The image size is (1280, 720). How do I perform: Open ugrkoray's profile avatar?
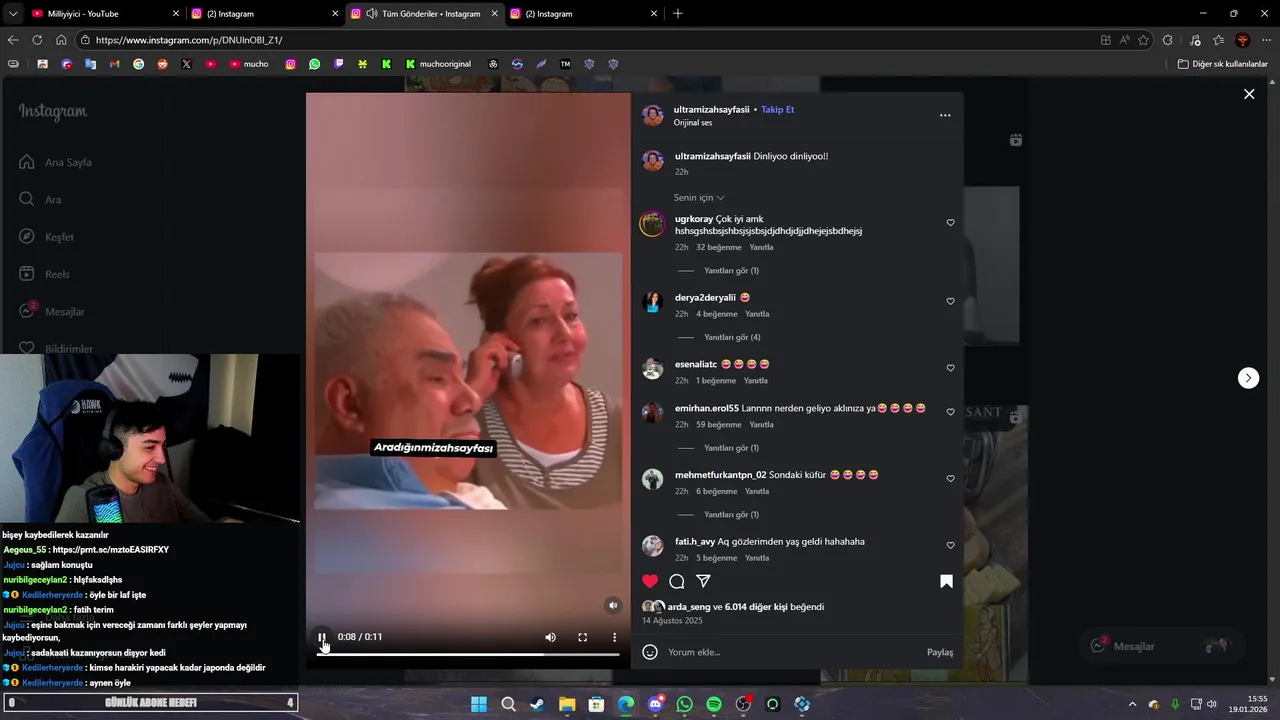(x=652, y=223)
